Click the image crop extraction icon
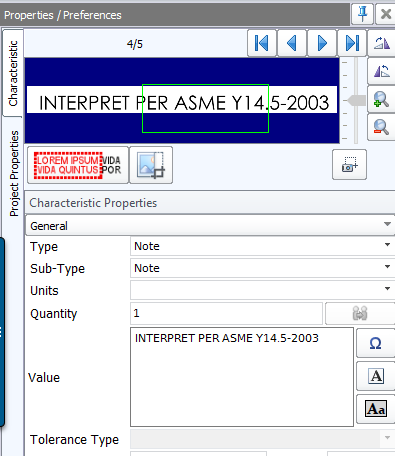 point(151,165)
